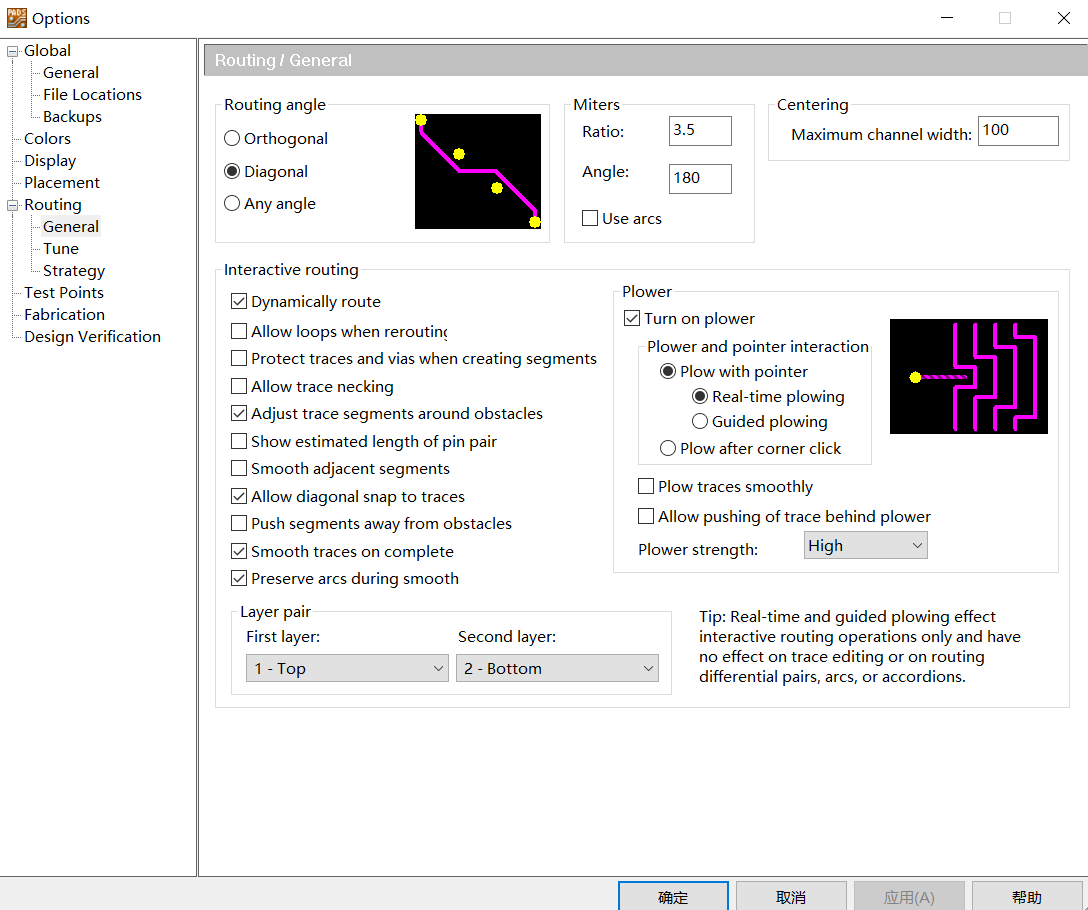This screenshot has width=1088, height=910.
Task: Open Design Verification settings page
Action: pos(92,337)
